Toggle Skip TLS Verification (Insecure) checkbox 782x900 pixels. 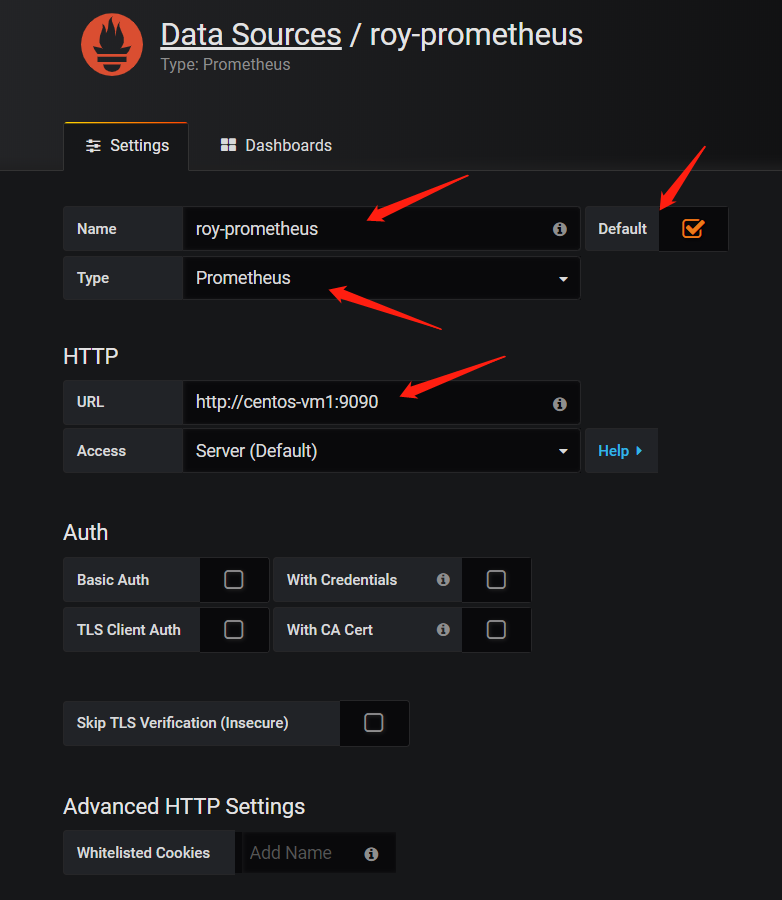tap(374, 723)
